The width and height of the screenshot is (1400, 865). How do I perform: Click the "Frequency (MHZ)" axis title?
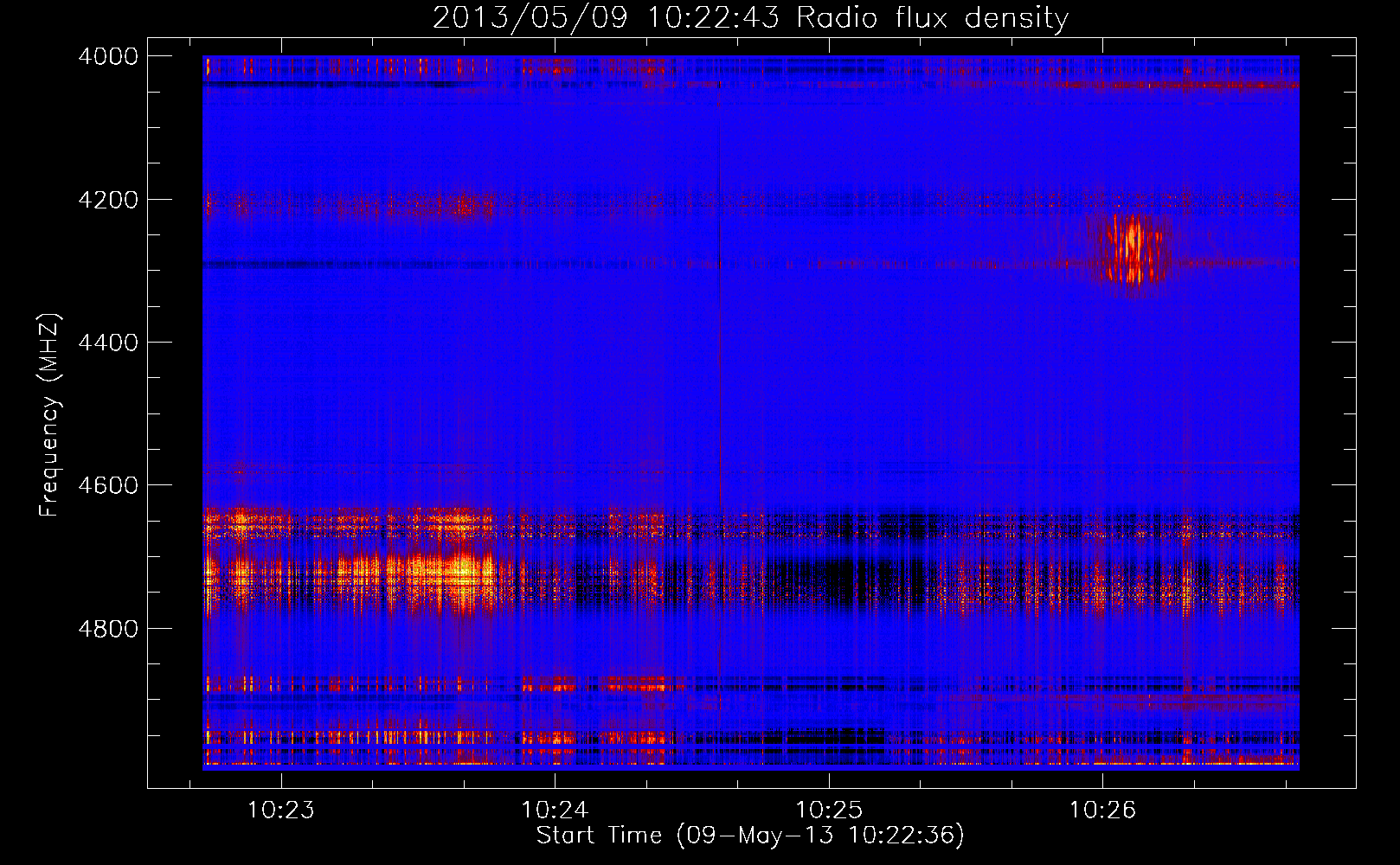(x=49, y=415)
